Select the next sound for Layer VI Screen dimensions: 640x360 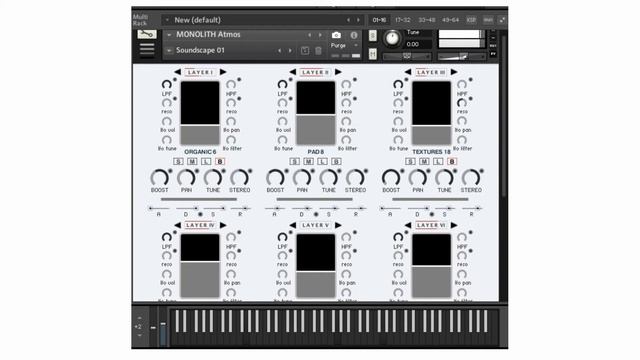[x=454, y=225]
